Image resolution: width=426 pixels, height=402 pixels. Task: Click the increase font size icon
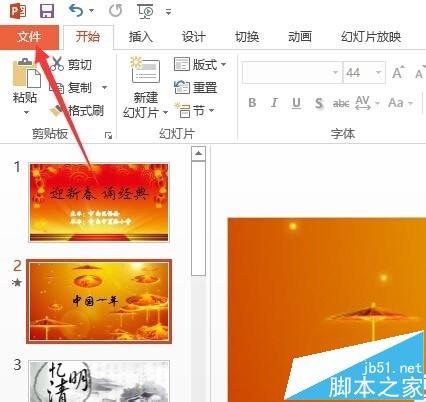[x=398, y=72]
